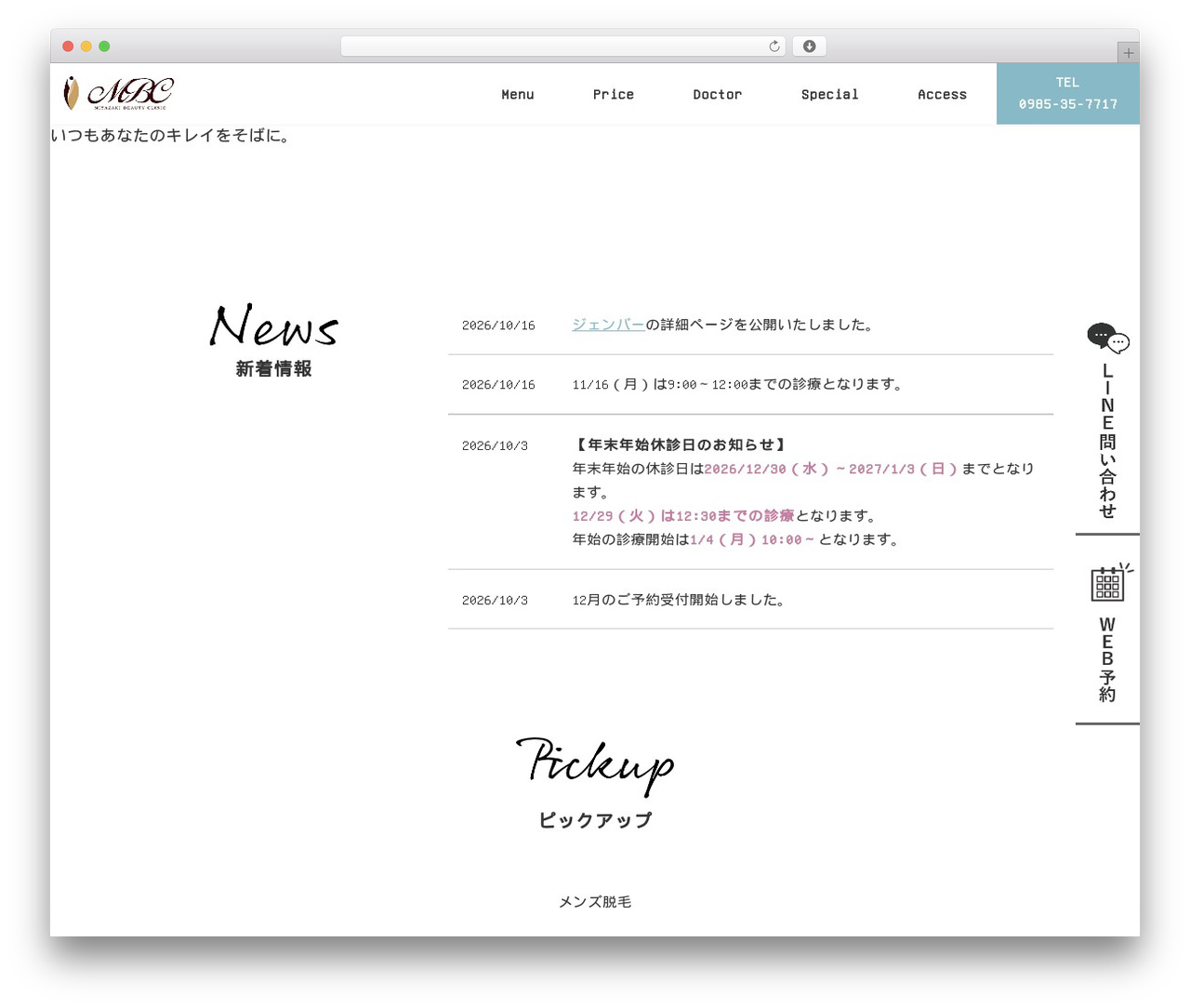This screenshot has height=1008, width=1190.
Task: Click the handwritten News title
Action: [x=273, y=325]
